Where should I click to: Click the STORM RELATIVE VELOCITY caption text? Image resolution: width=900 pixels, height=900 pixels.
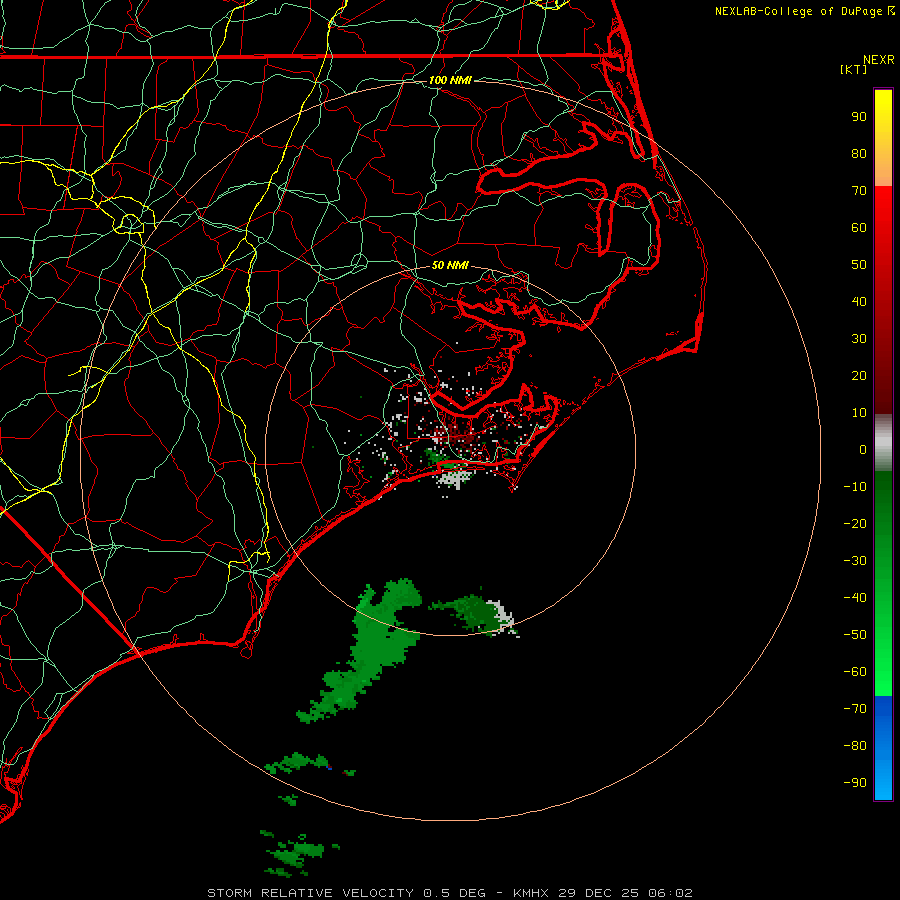[310, 893]
